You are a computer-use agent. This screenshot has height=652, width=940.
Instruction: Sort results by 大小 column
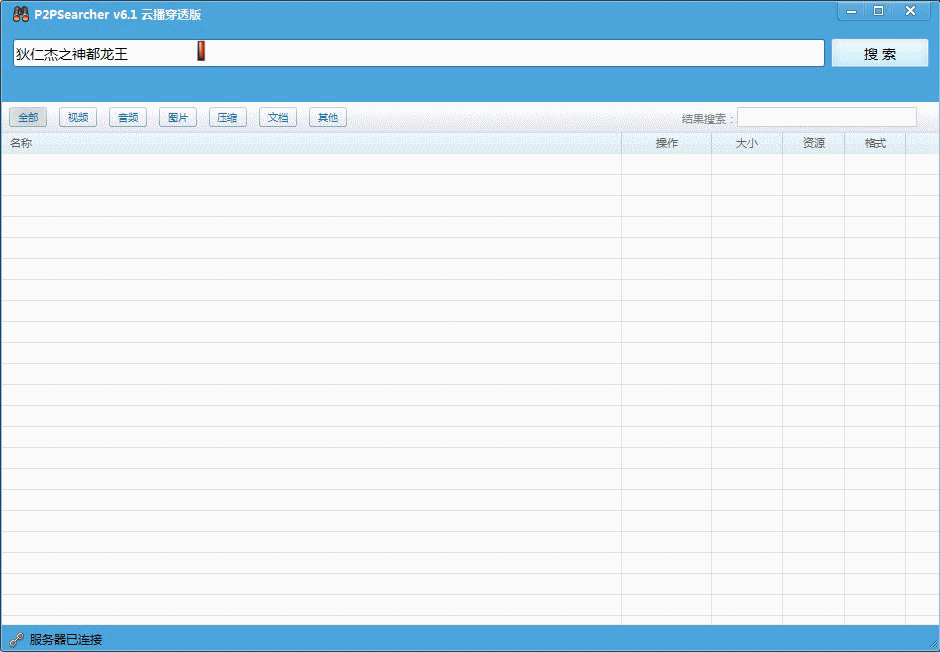tap(746, 143)
